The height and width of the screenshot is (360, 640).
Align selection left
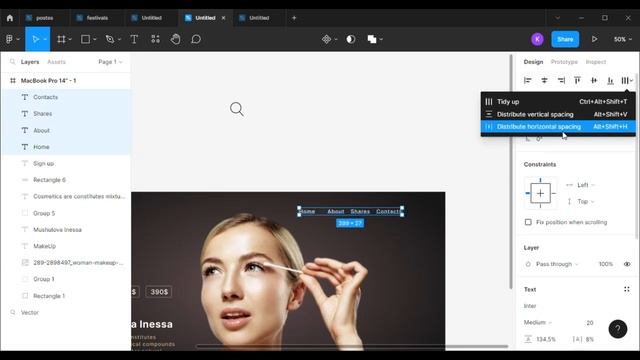coord(528,80)
